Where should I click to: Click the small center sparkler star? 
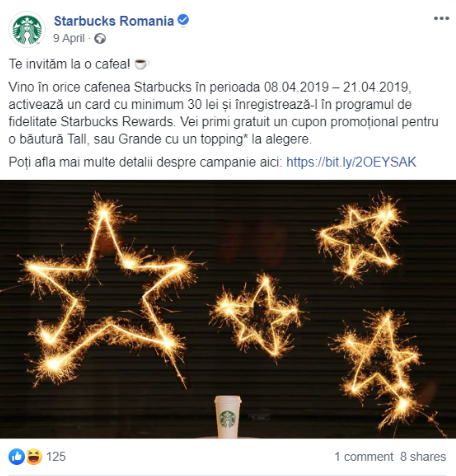point(257,315)
